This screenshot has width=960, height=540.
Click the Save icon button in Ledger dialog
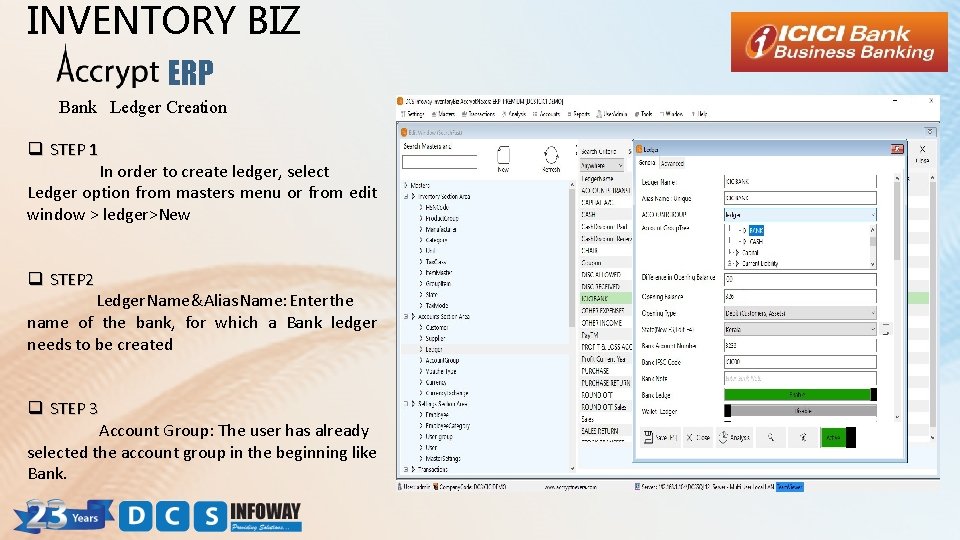pyautogui.click(x=659, y=437)
